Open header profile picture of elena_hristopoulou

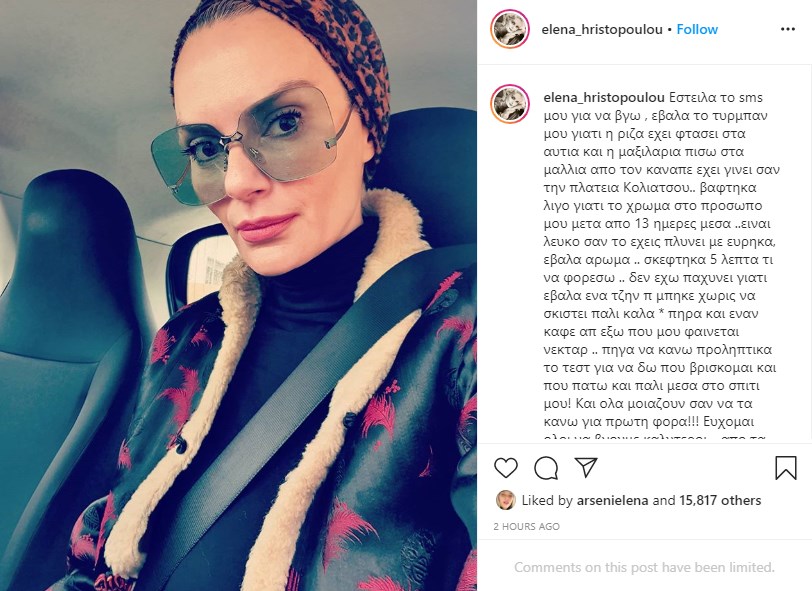(x=510, y=29)
